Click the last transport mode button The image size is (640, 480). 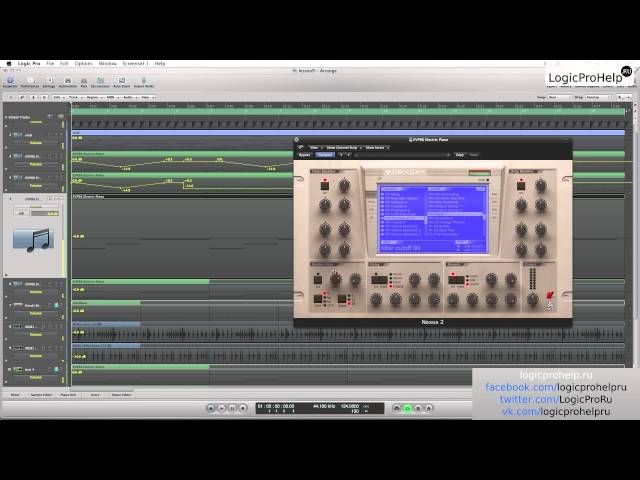pyautogui.click(x=428, y=408)
